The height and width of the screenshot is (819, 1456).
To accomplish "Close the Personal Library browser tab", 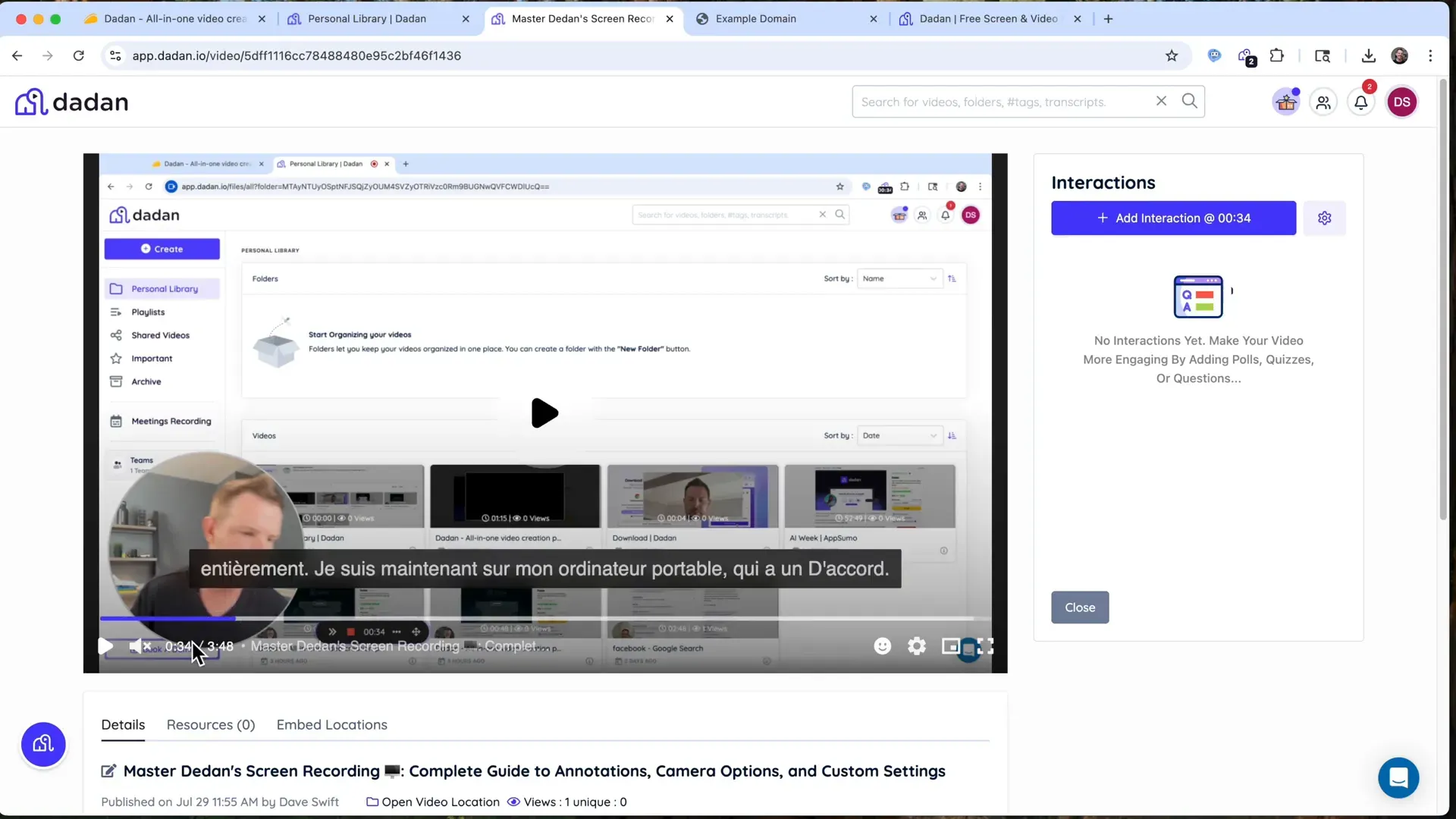I will (466, 19).
